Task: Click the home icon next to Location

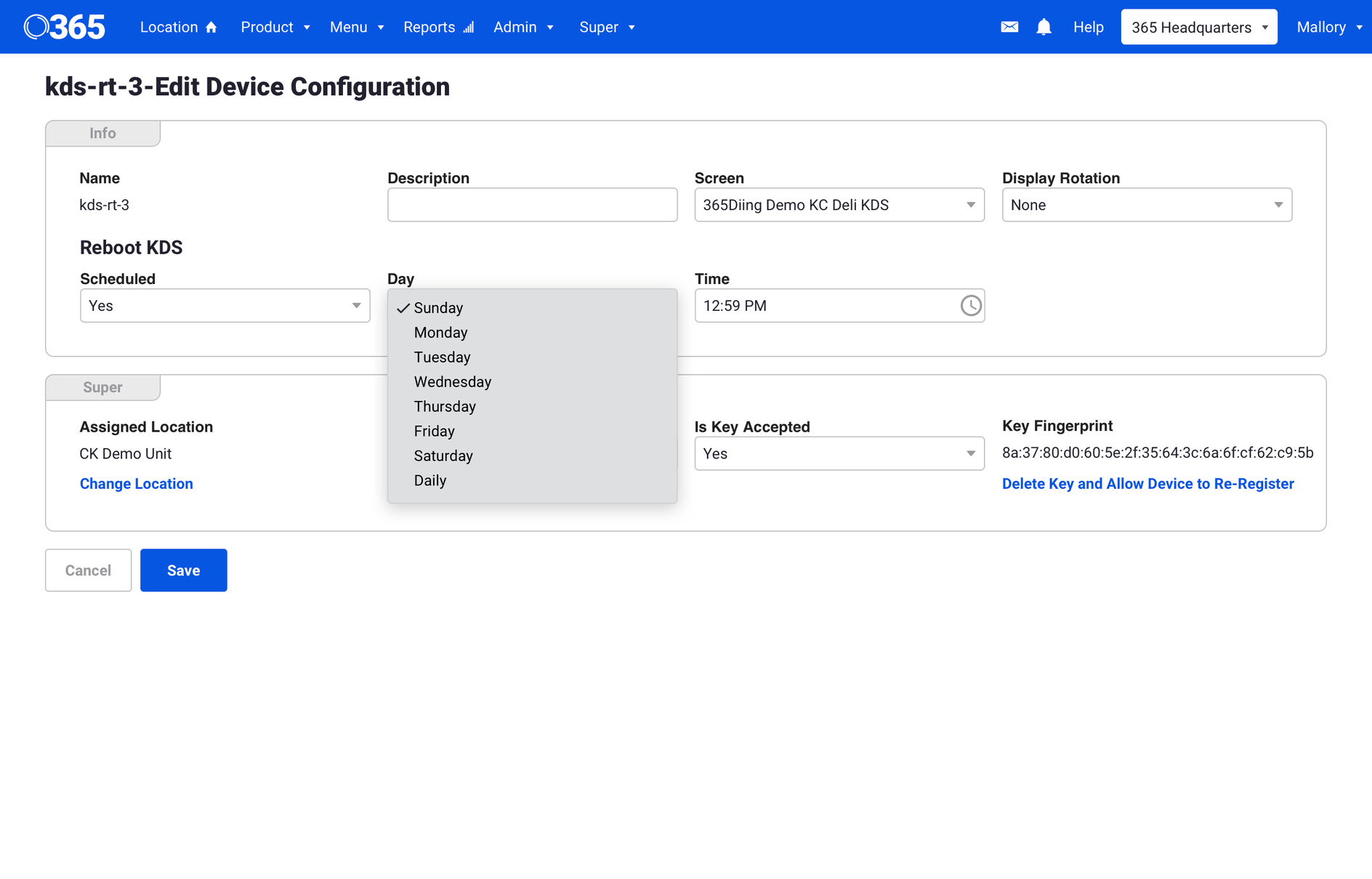Action: tap(211, 28)
